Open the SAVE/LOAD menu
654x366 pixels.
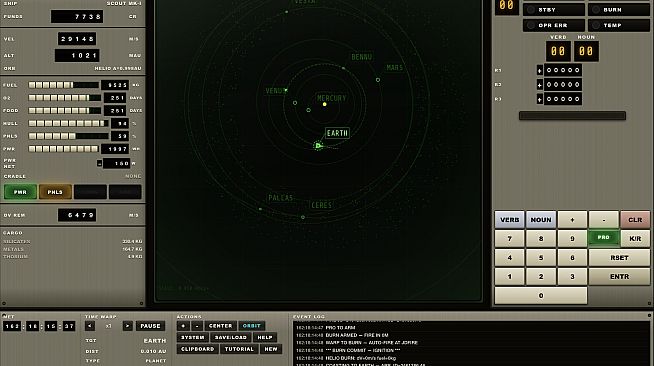pyautogui.click(x=231, y=337)
